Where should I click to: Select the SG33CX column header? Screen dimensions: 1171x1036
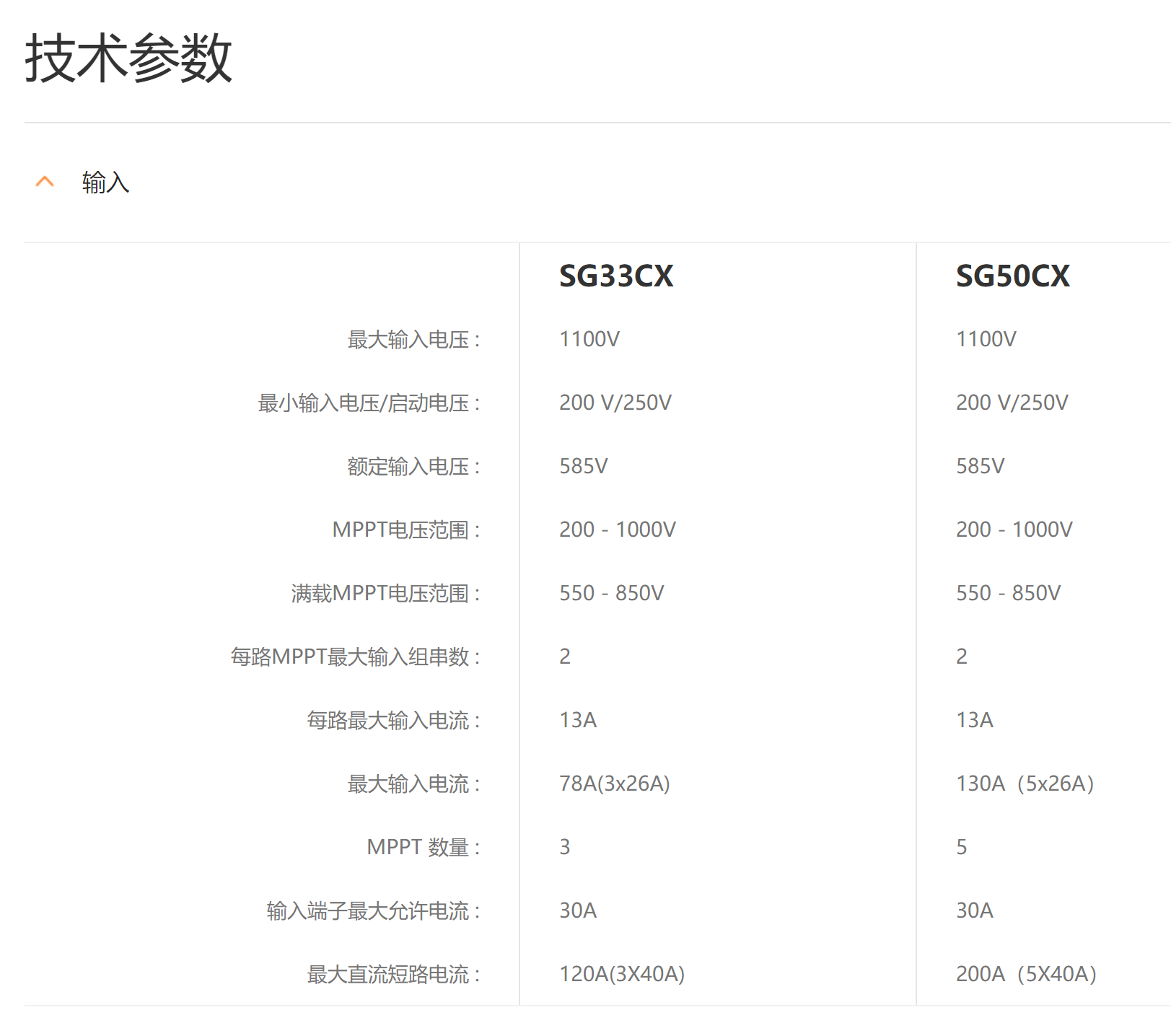pos(616,276)
